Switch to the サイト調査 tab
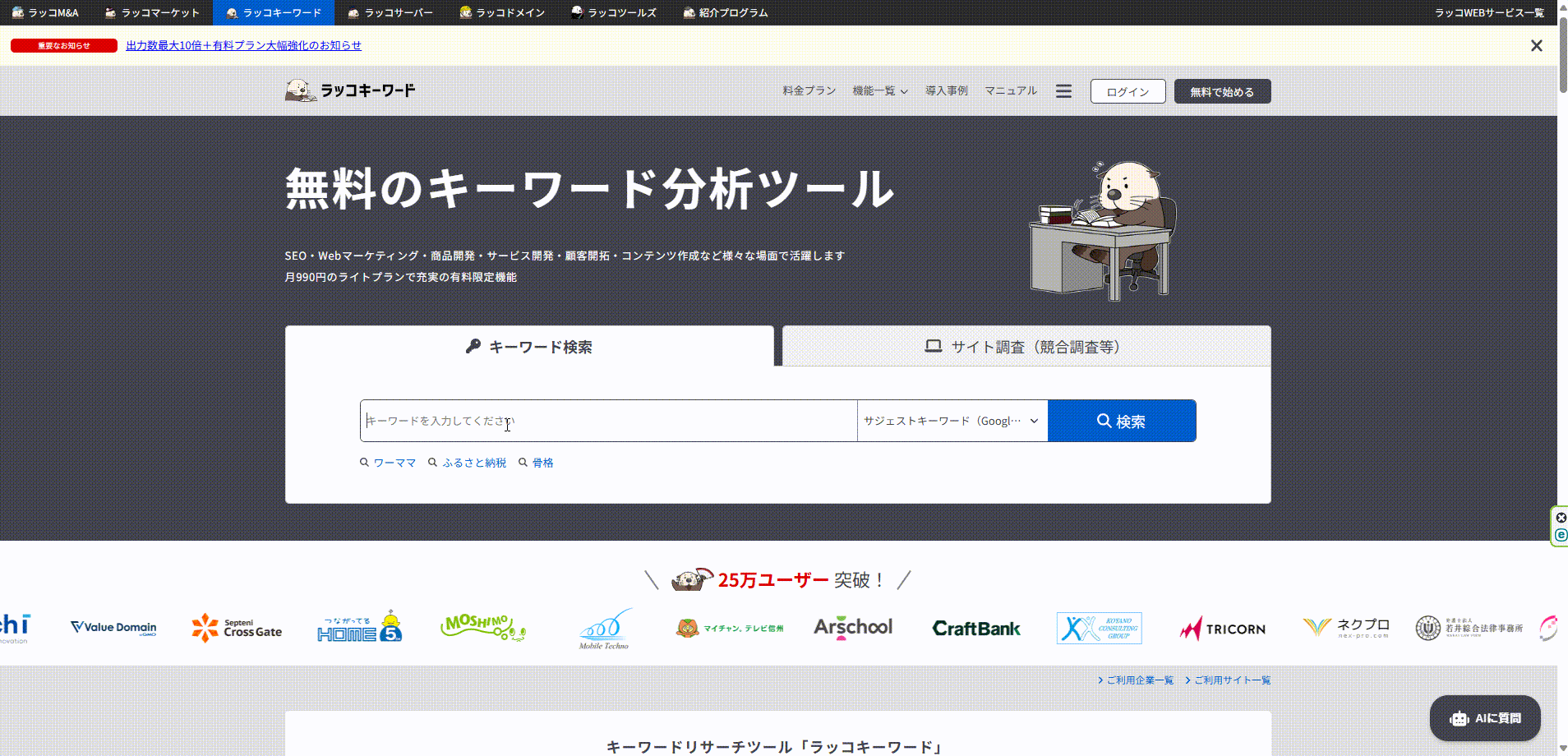Screen dimensions: 1568x756 (1026, 346)
